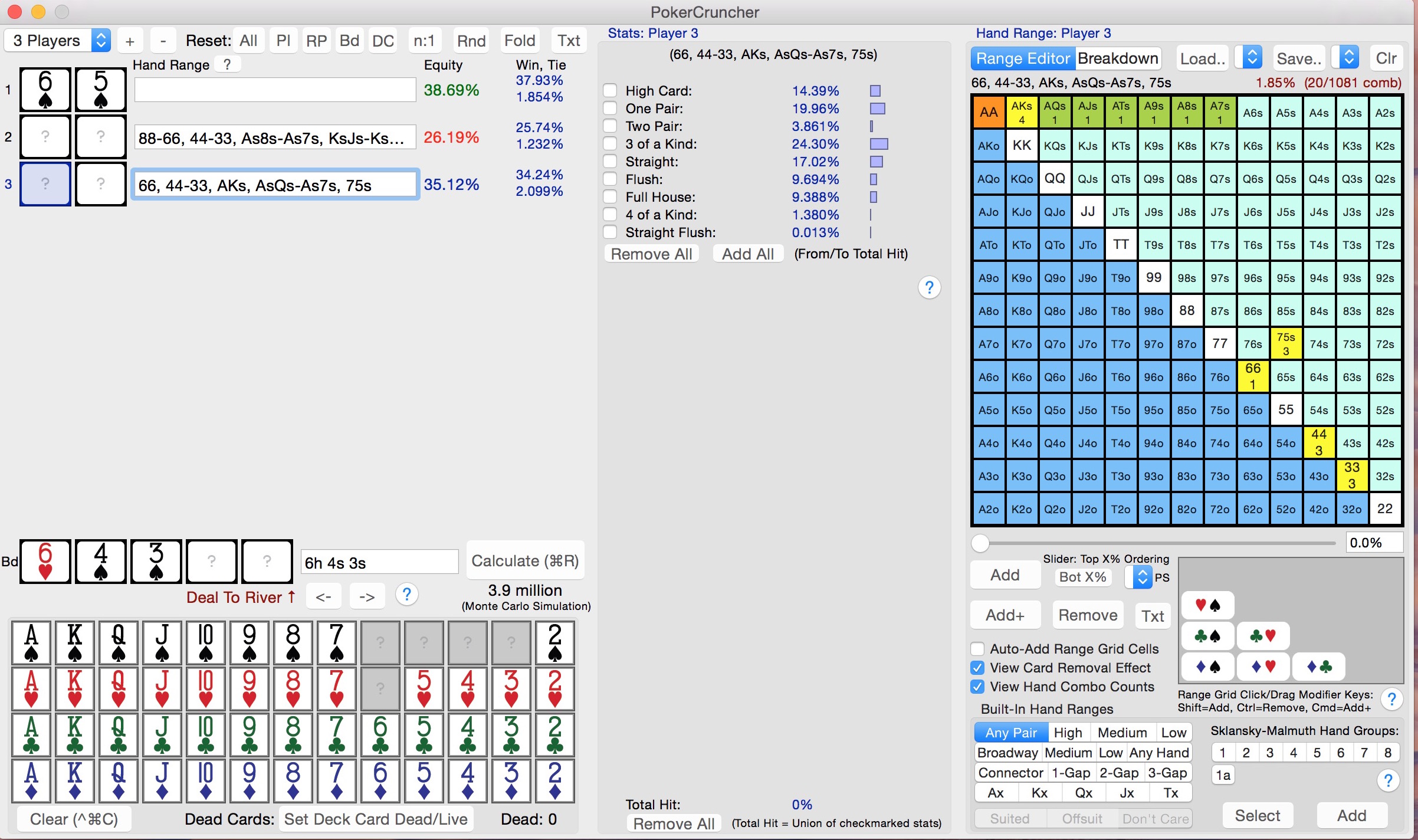
Task: Click the Fold button
Action: pyautogui.click(x=520, y=41)
